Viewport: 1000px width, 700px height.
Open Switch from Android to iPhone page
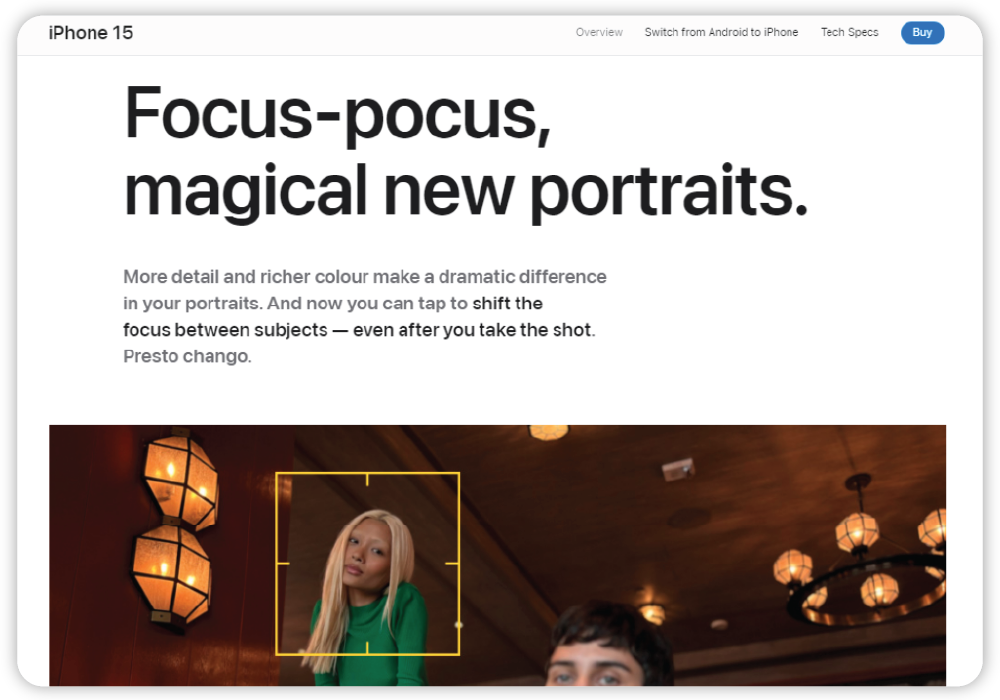click(721, 33)
